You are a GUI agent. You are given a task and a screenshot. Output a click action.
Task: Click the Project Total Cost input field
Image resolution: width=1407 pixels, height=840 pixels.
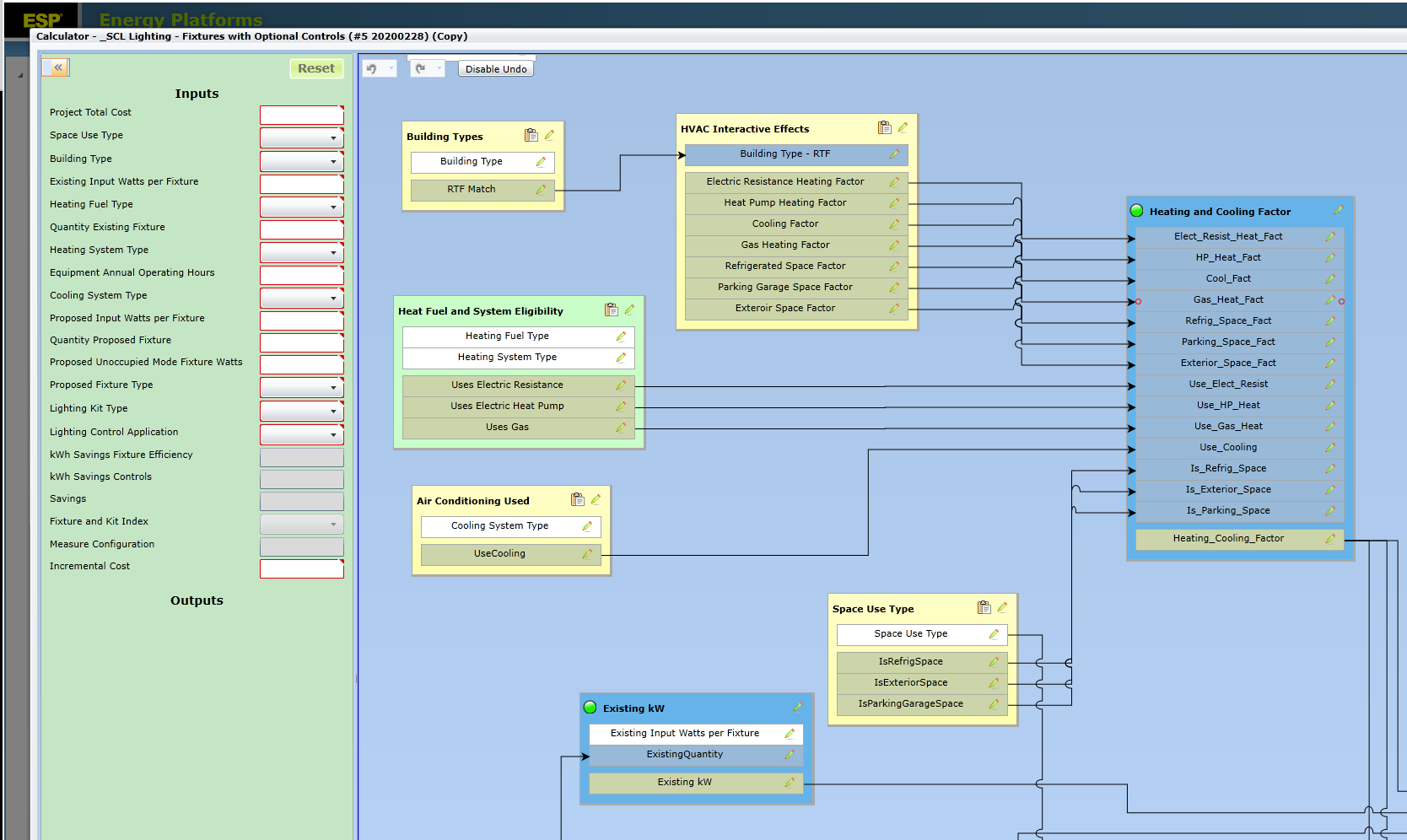pyautogui.click(x=301, y=115)
